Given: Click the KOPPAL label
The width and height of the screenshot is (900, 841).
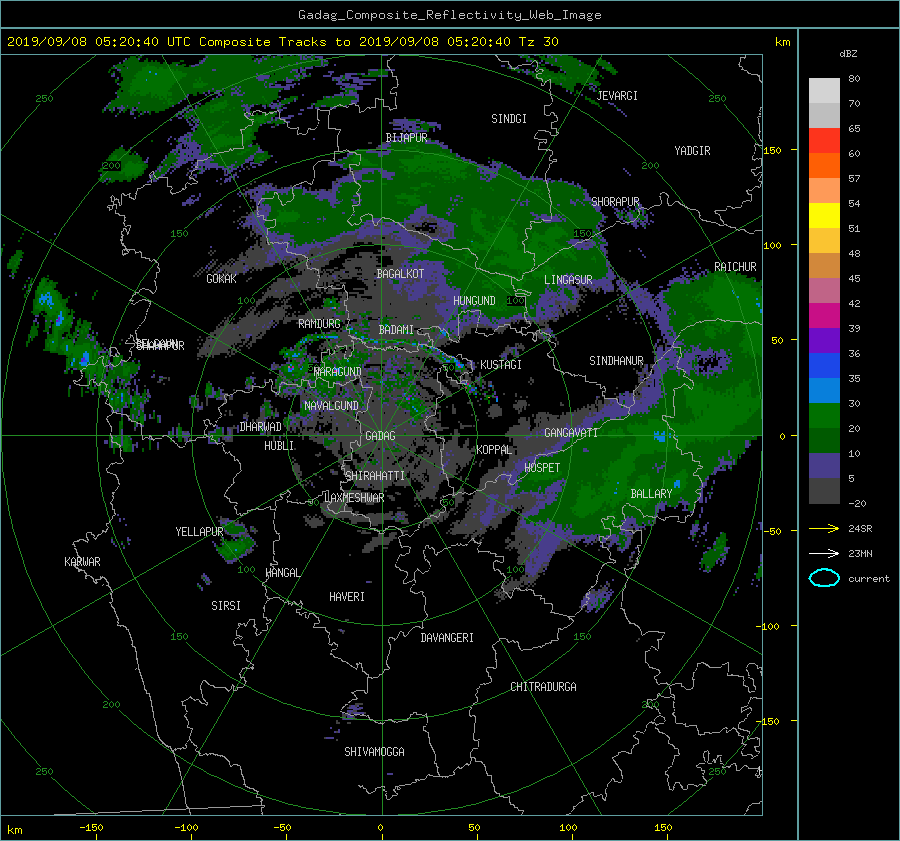Looking at the screenshot, I should pyautogui.click(x=494, y=449).
